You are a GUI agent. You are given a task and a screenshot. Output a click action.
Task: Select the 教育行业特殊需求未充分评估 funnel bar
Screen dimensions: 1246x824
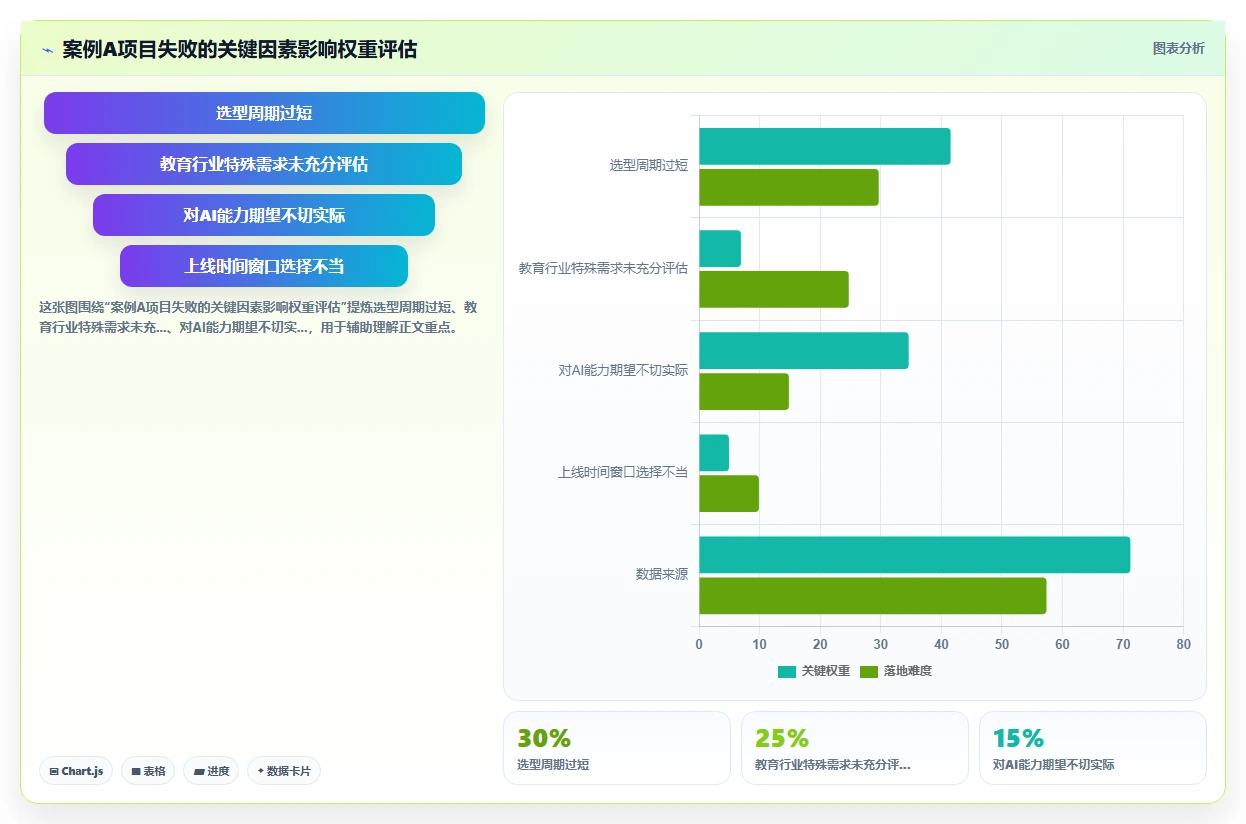pyautogui.click(x=264, y=164)
